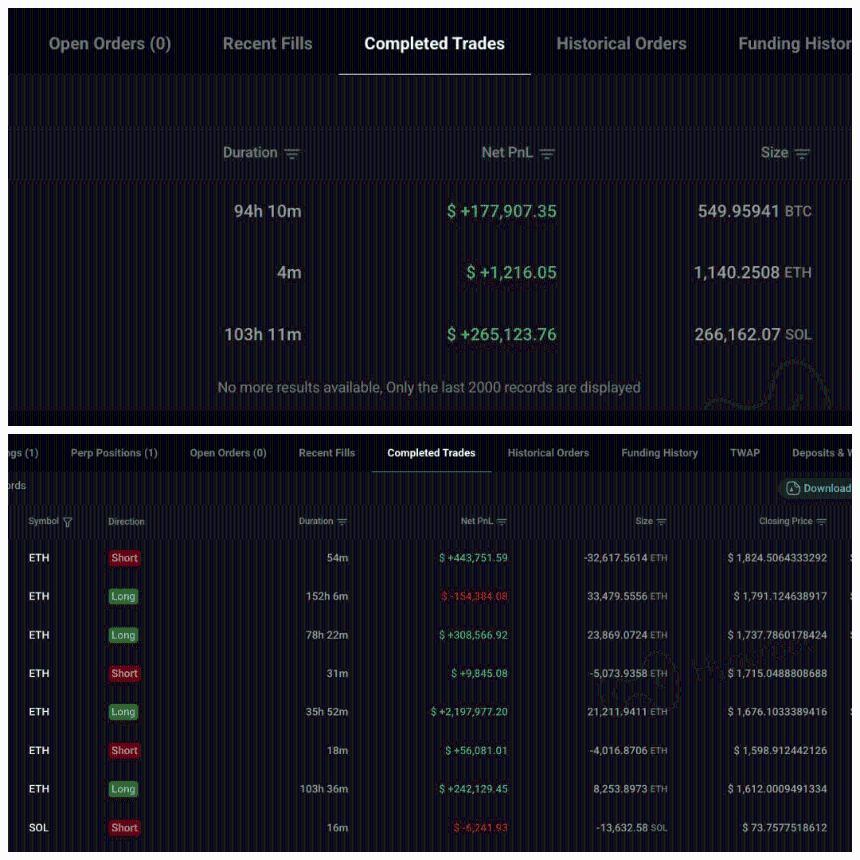
Task: Sort by Net PnL icon in upper table
Action: coord(547,154)
